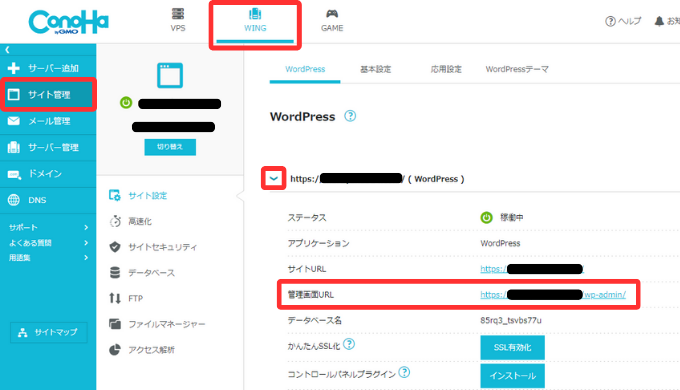
Task: Click the ConoHa logo
Action: 69,22
